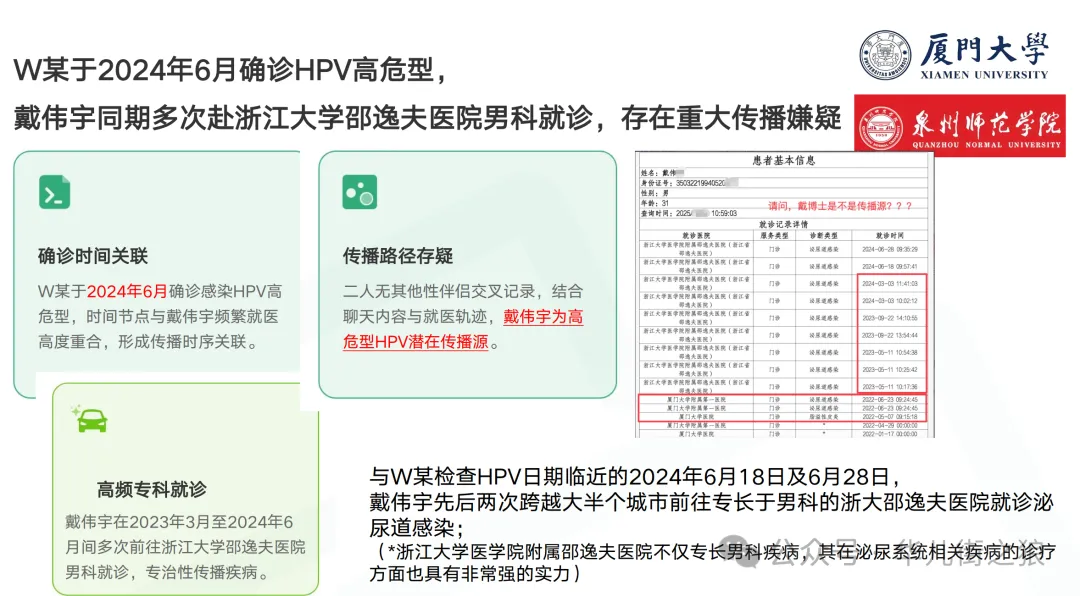Click the 2024-03-03 11:41:03 time cell
The image size is (1080, 596).
click(890, 284)
